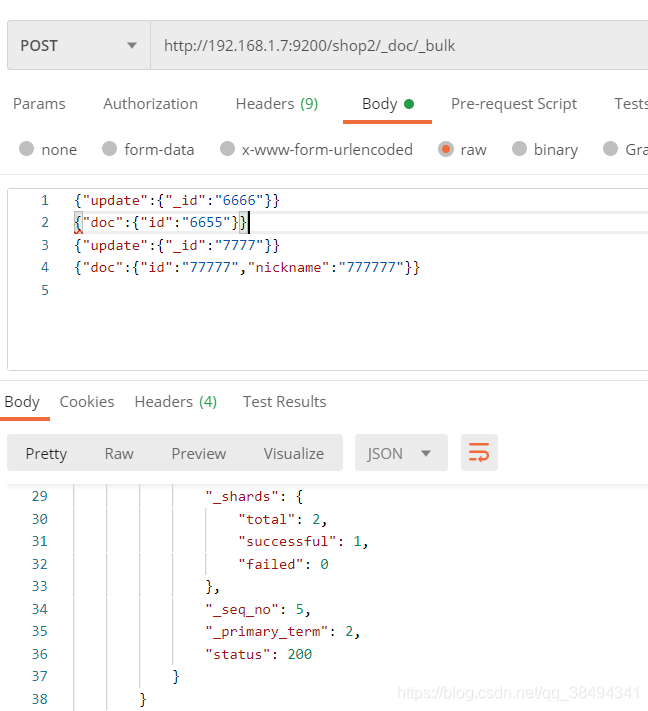This screenshot has height=711, width=648.
Task: Switch to the response Cookies tab
Action: 87,402
